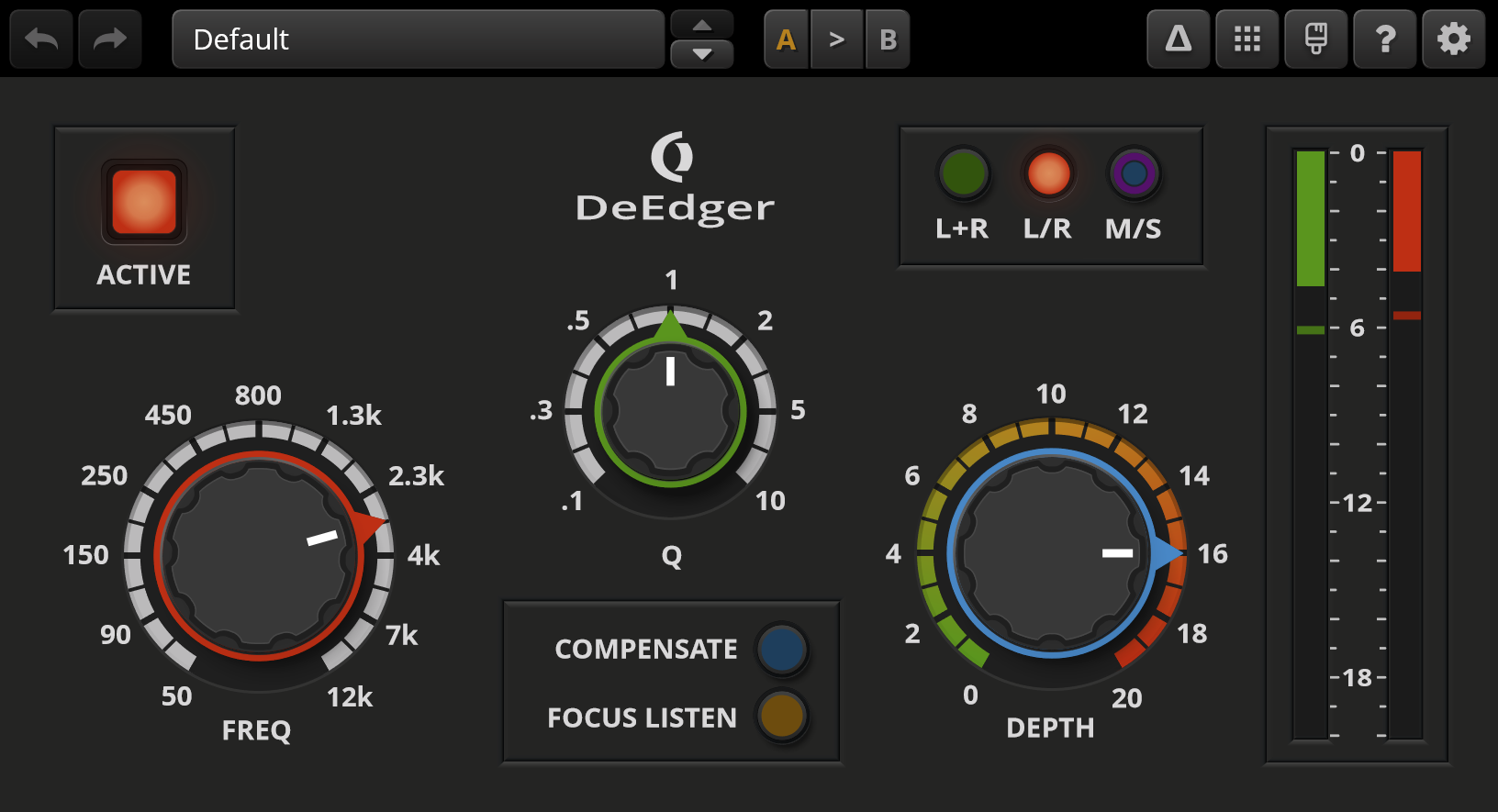This screenshot has height=812, width=1498.
Task: Click the FREQ knob
Action: pyautogui.click(x=259, y=555)
